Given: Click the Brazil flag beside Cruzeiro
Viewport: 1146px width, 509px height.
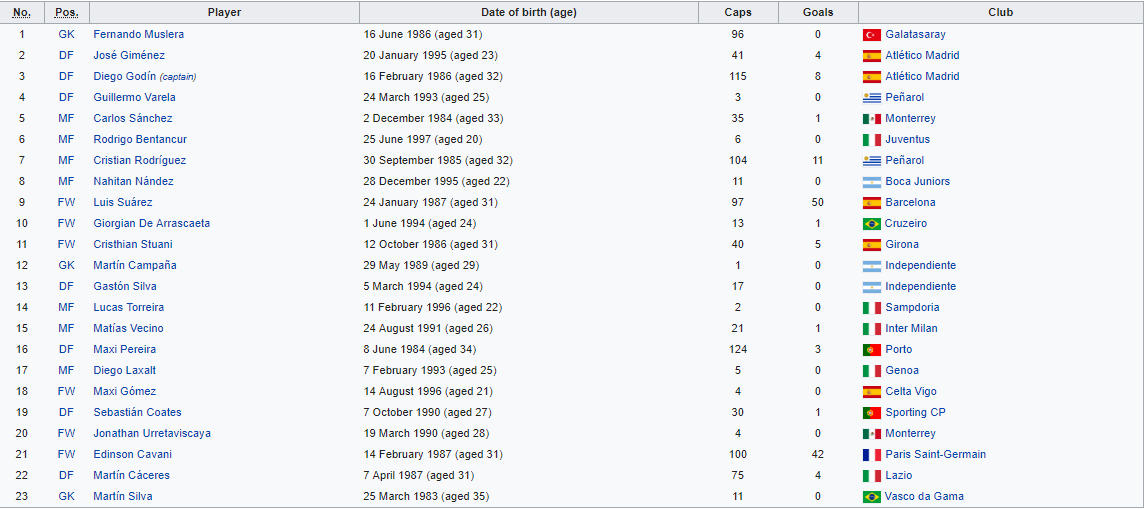Looking at the screenshot, I should [871, 224].
